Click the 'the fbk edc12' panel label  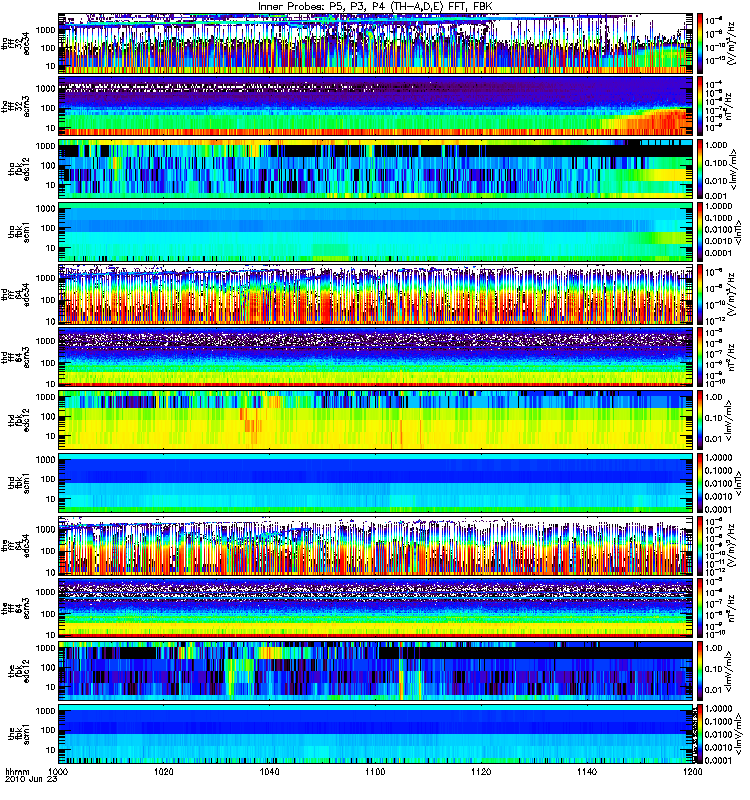click(x=19, y=671)
